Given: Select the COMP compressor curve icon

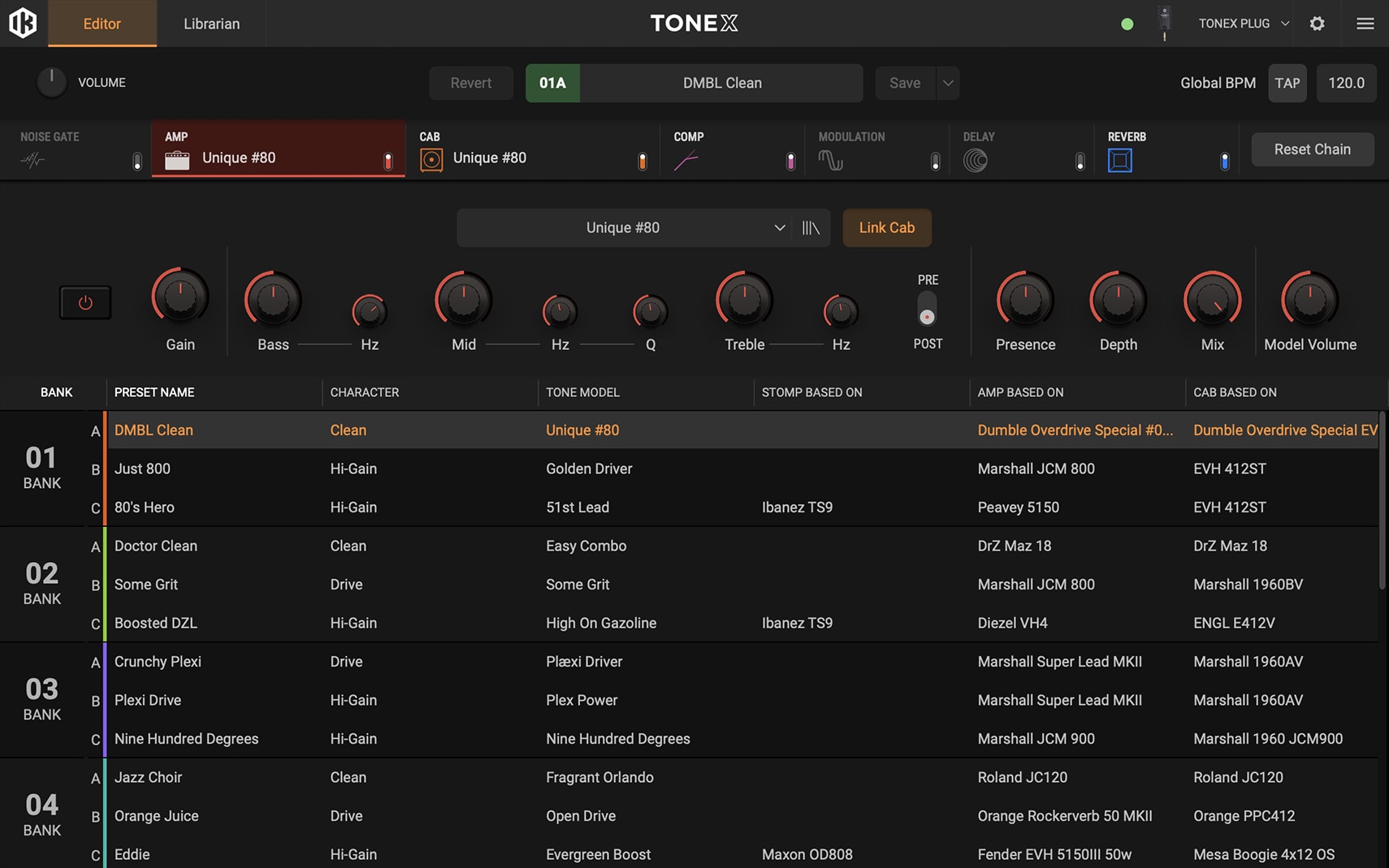Looking at the screenshot, I should pyautogui.click(x=686, y=159).
